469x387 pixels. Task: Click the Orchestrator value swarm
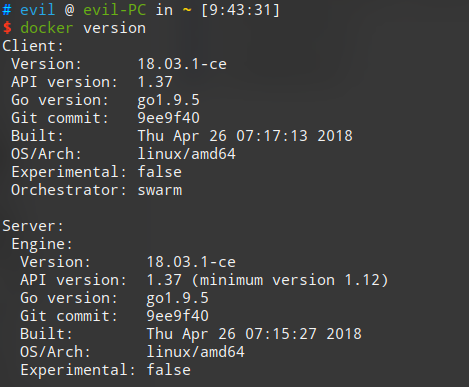(160, 190)
